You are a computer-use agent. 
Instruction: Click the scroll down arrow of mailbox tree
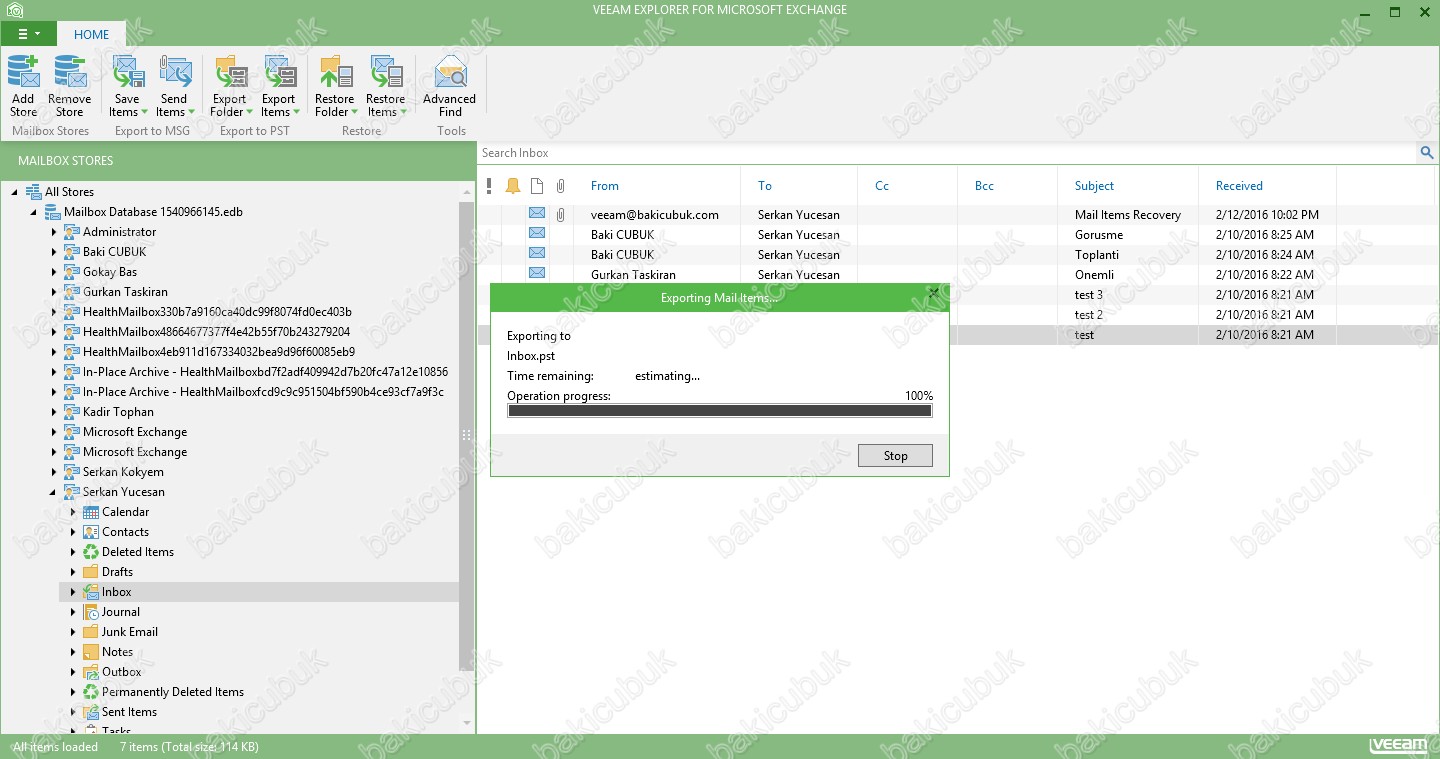[x=467, y=723]
